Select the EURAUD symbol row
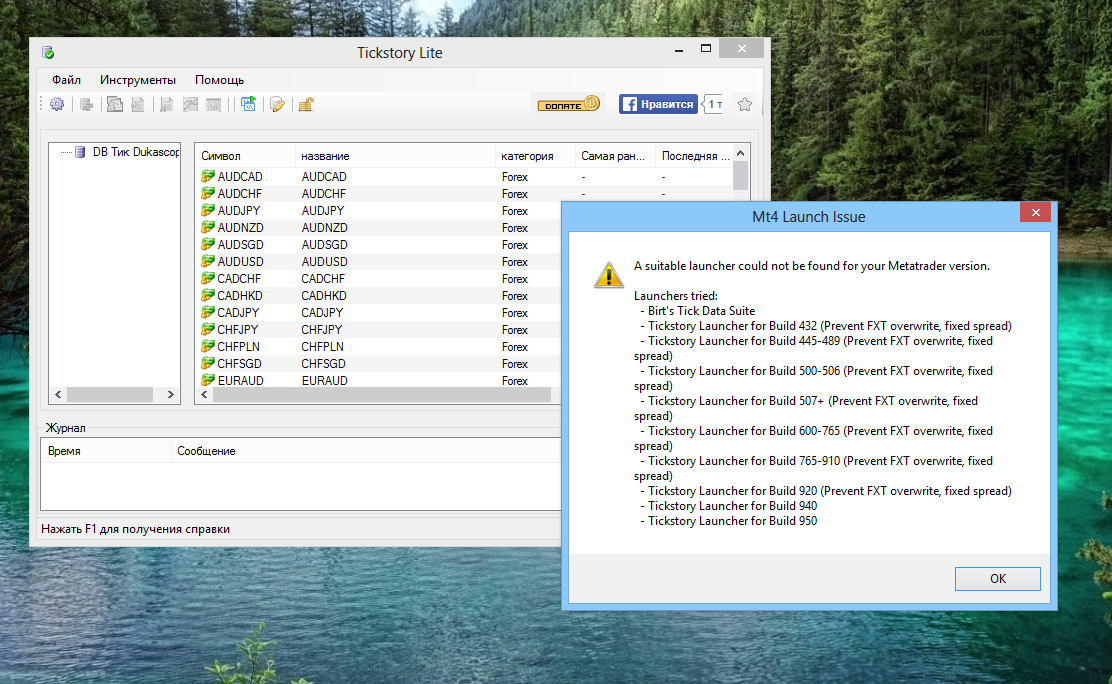 378,380
